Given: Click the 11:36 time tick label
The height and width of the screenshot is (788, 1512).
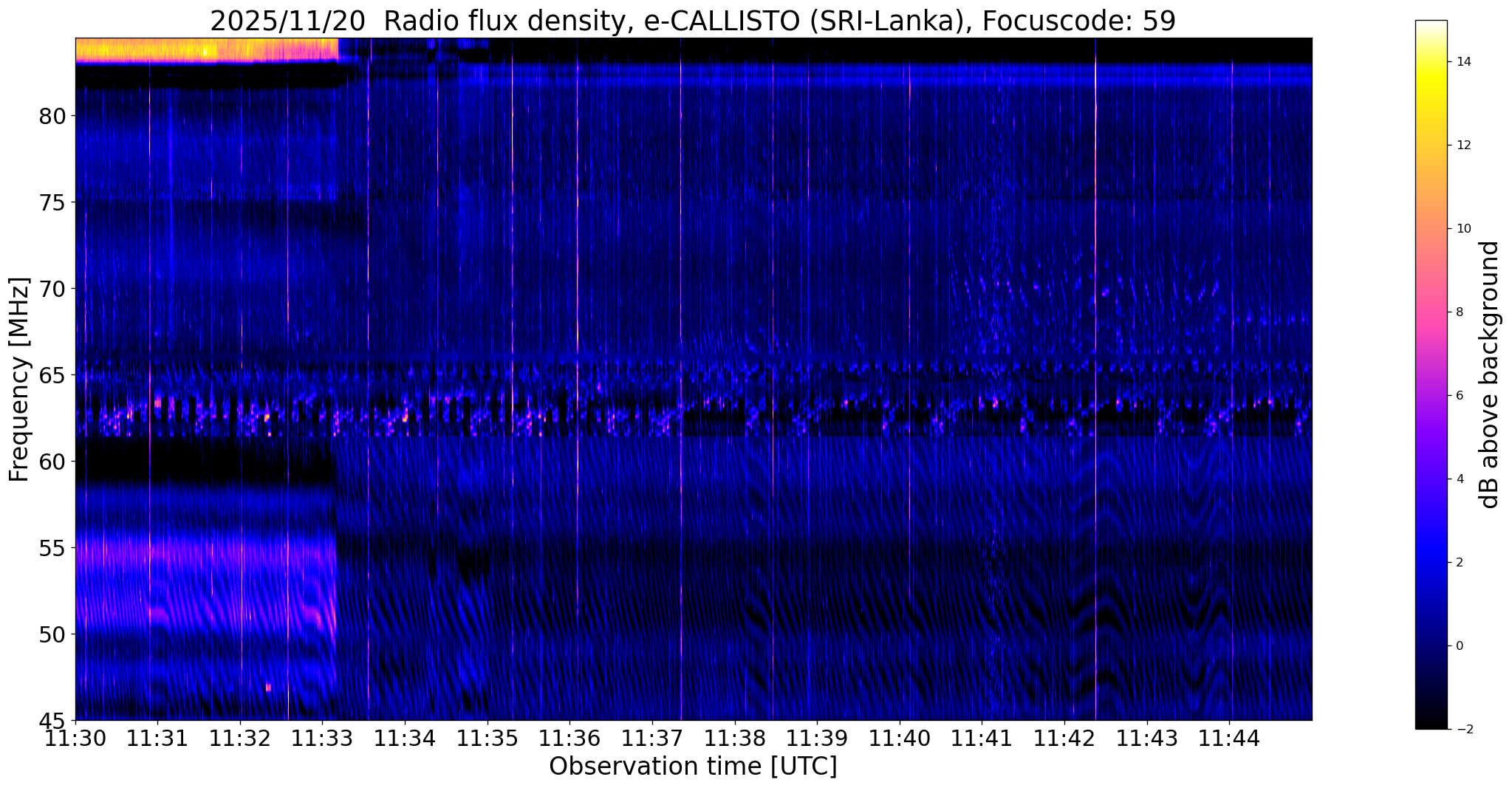Looking at the screenshot, I should 569,737.
